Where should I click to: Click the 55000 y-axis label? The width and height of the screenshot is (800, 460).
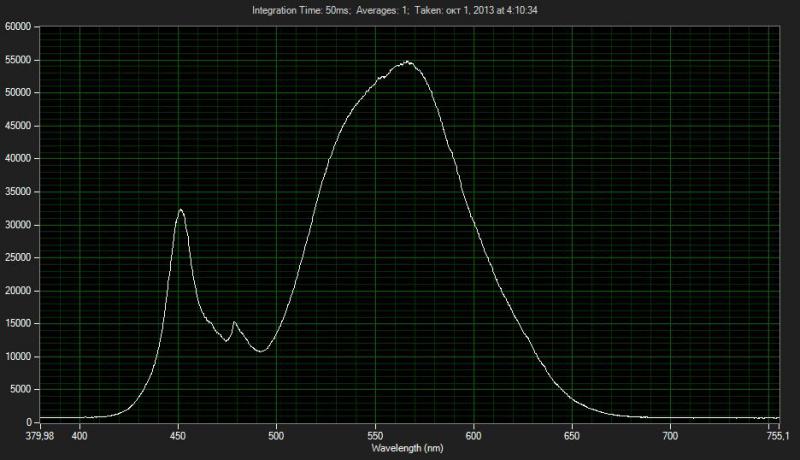pyautogui.click(x=19, y=60)
